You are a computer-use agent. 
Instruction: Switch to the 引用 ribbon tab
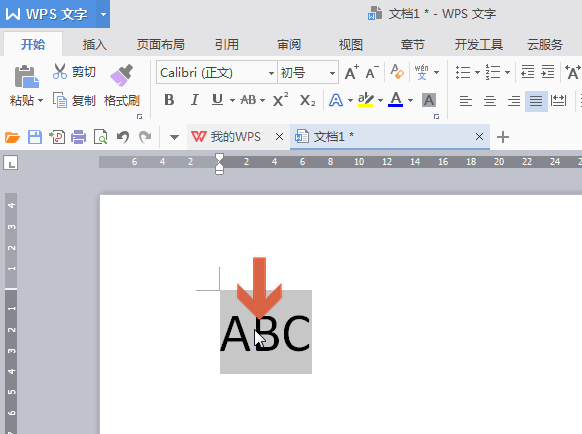pyautogui.click(x=226, y=45)
